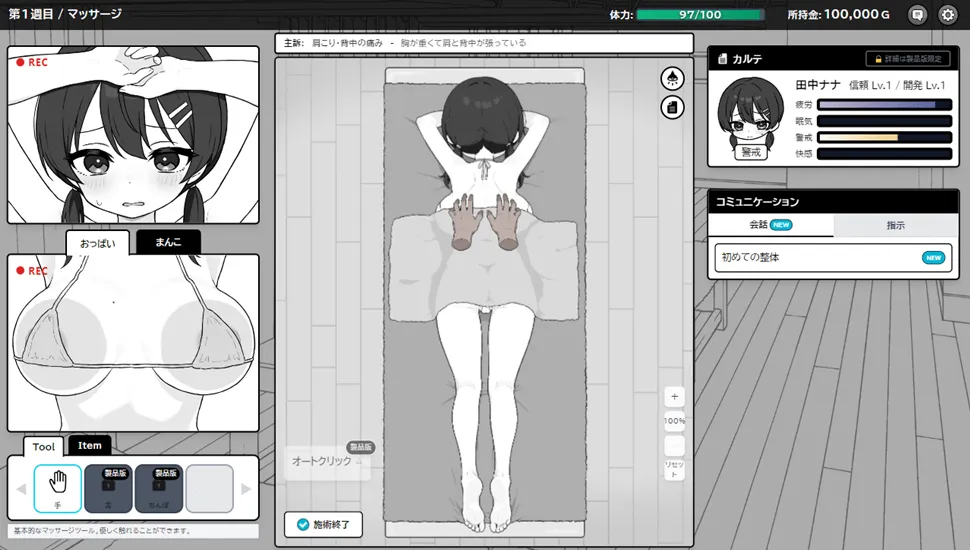Viewport: 970px width, 550px height.
Task: Click the document notes icon below oil
Action: pyautogui.click(x=672, y=106)
